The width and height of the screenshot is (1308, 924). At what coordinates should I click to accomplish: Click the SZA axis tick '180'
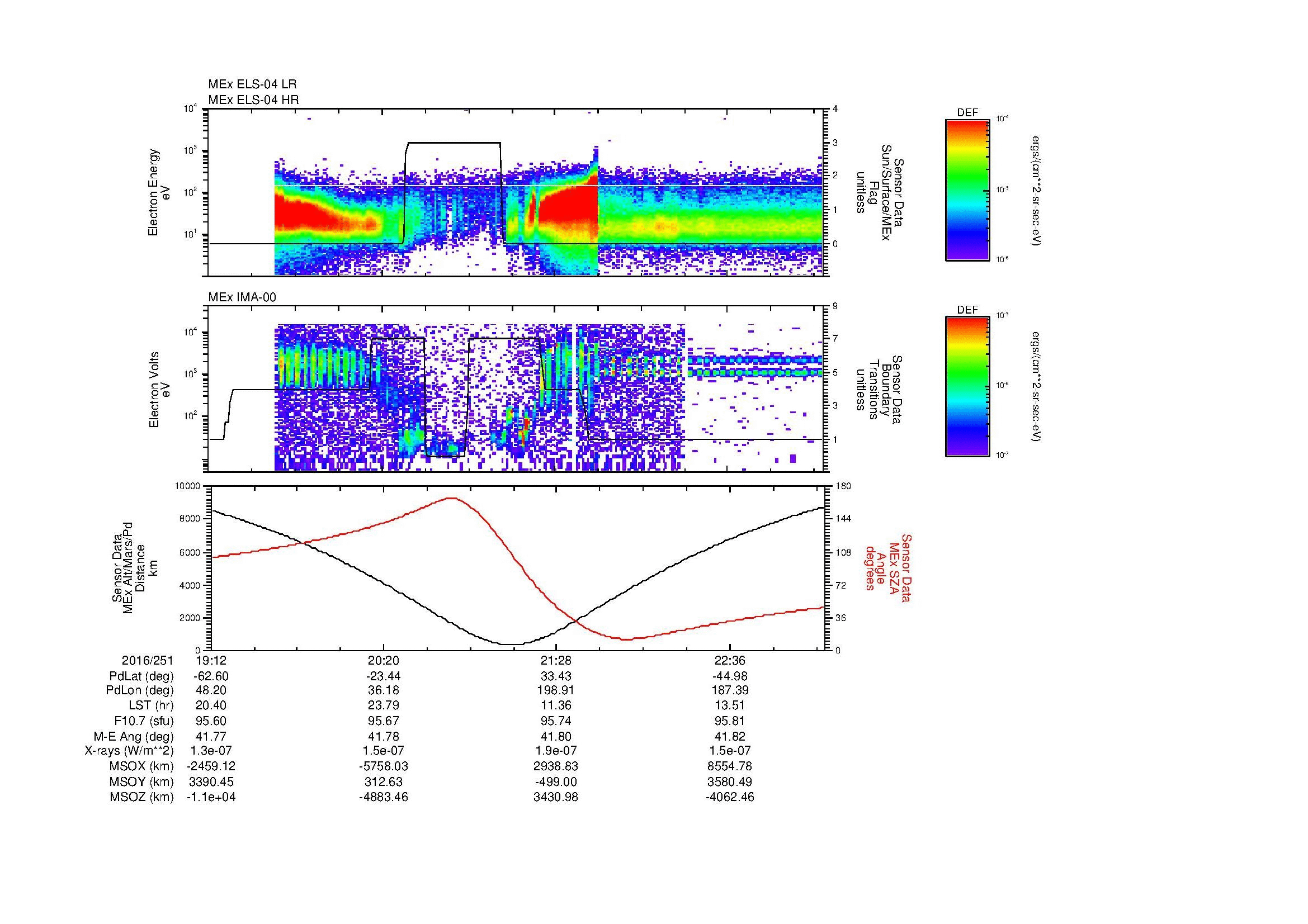pyautogui.click(x=843, y=486)
